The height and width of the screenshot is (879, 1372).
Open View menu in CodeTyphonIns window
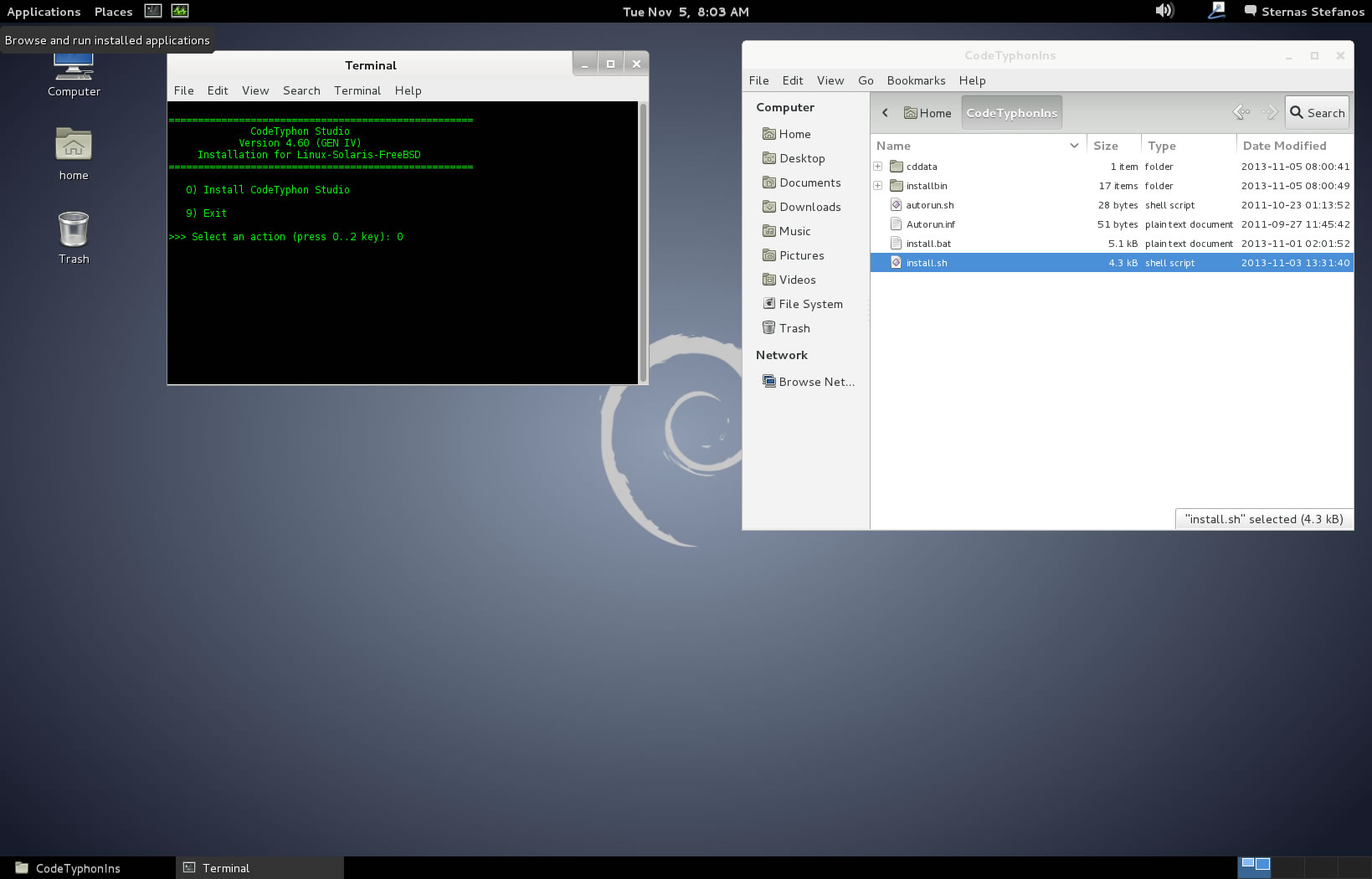830,80
